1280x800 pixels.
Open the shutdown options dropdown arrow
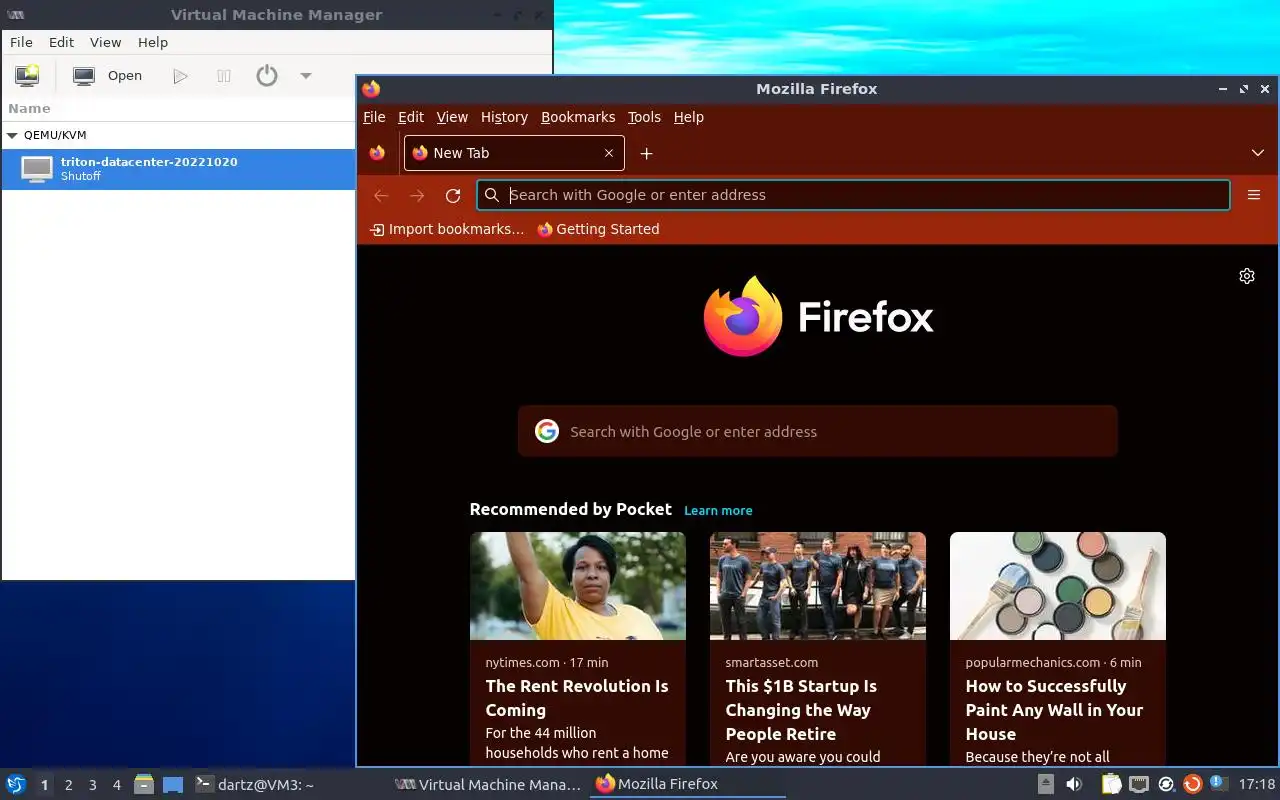(306, 76)
